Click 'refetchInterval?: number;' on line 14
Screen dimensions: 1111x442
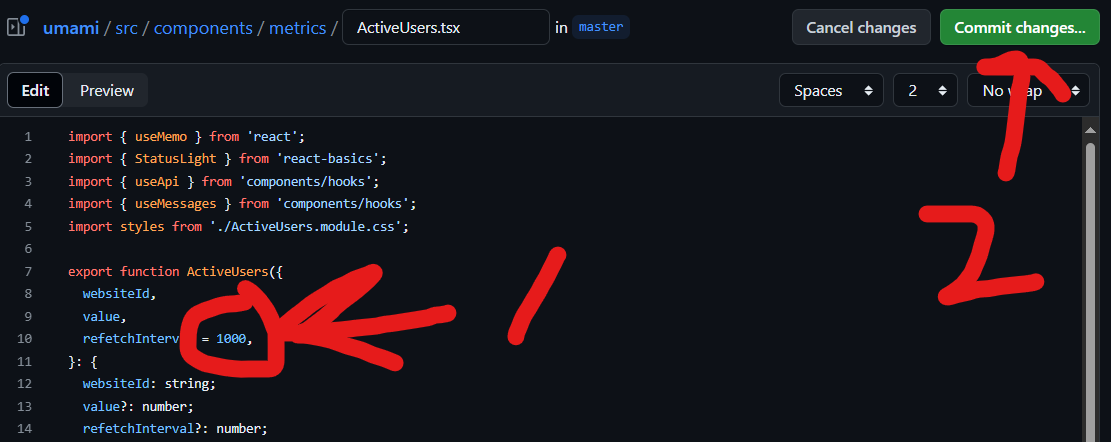[x=176, y=429]
